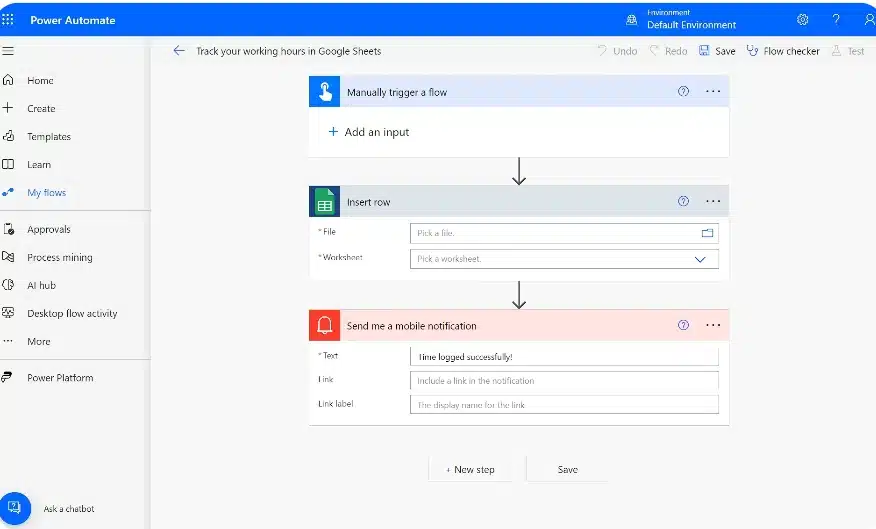
Task: Open My flows in sidebar
Action: coord(46,193)
